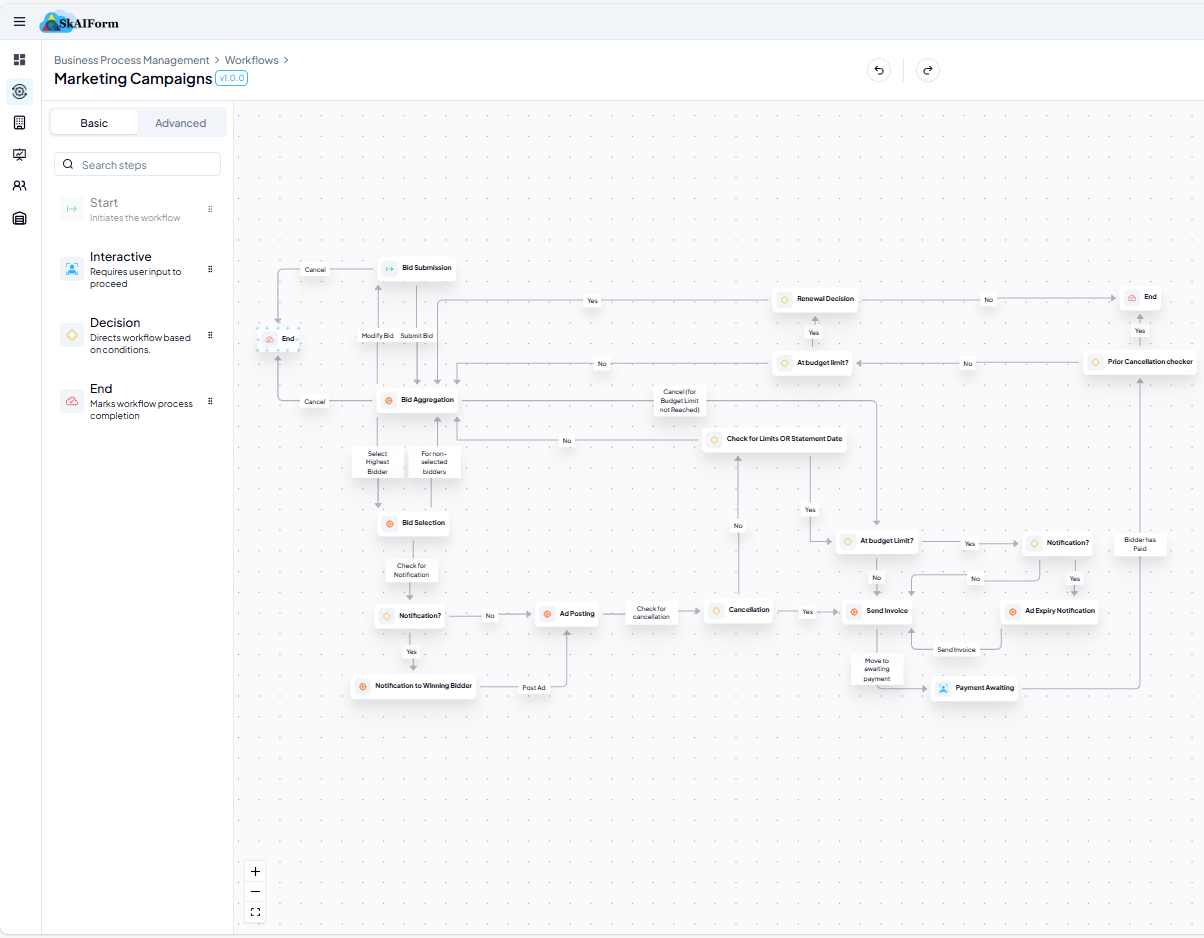Click Business Process Management breadcrumb link
This screenshot has height=938, width=1204.
click(x=131, y=59)
